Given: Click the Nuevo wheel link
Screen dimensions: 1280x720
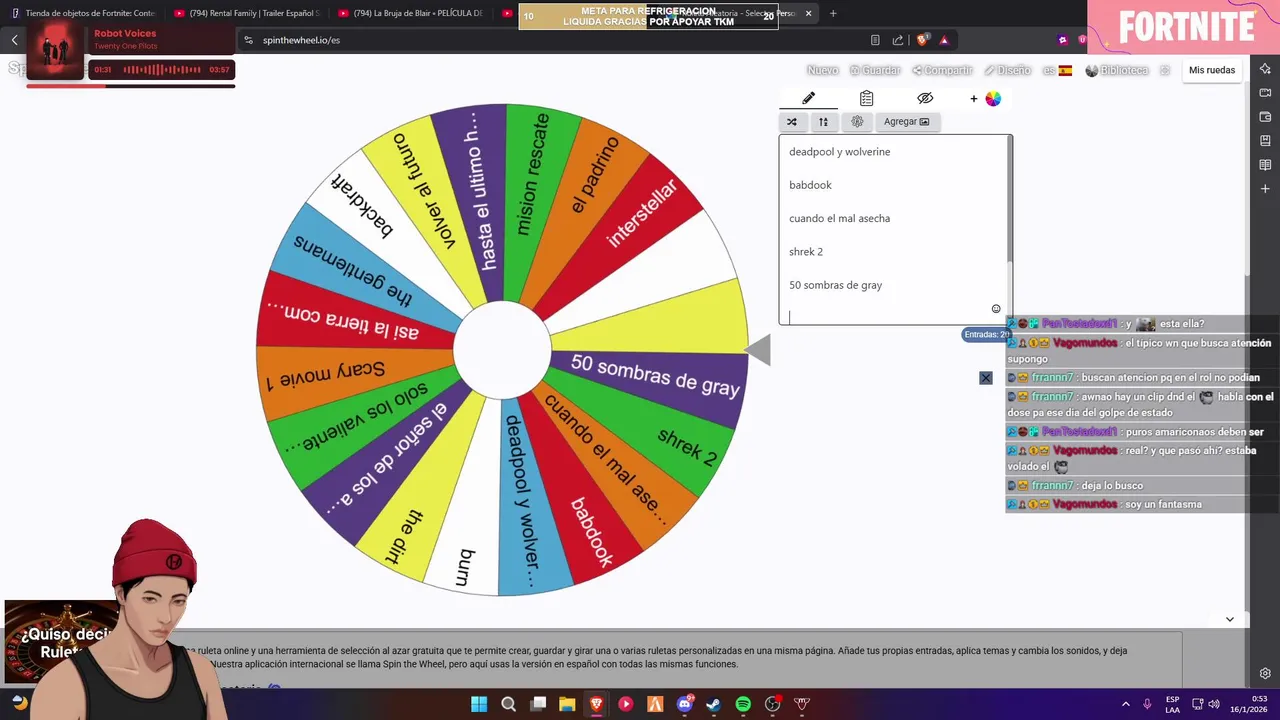Looking at the screenshot, I should pos(822,70).
